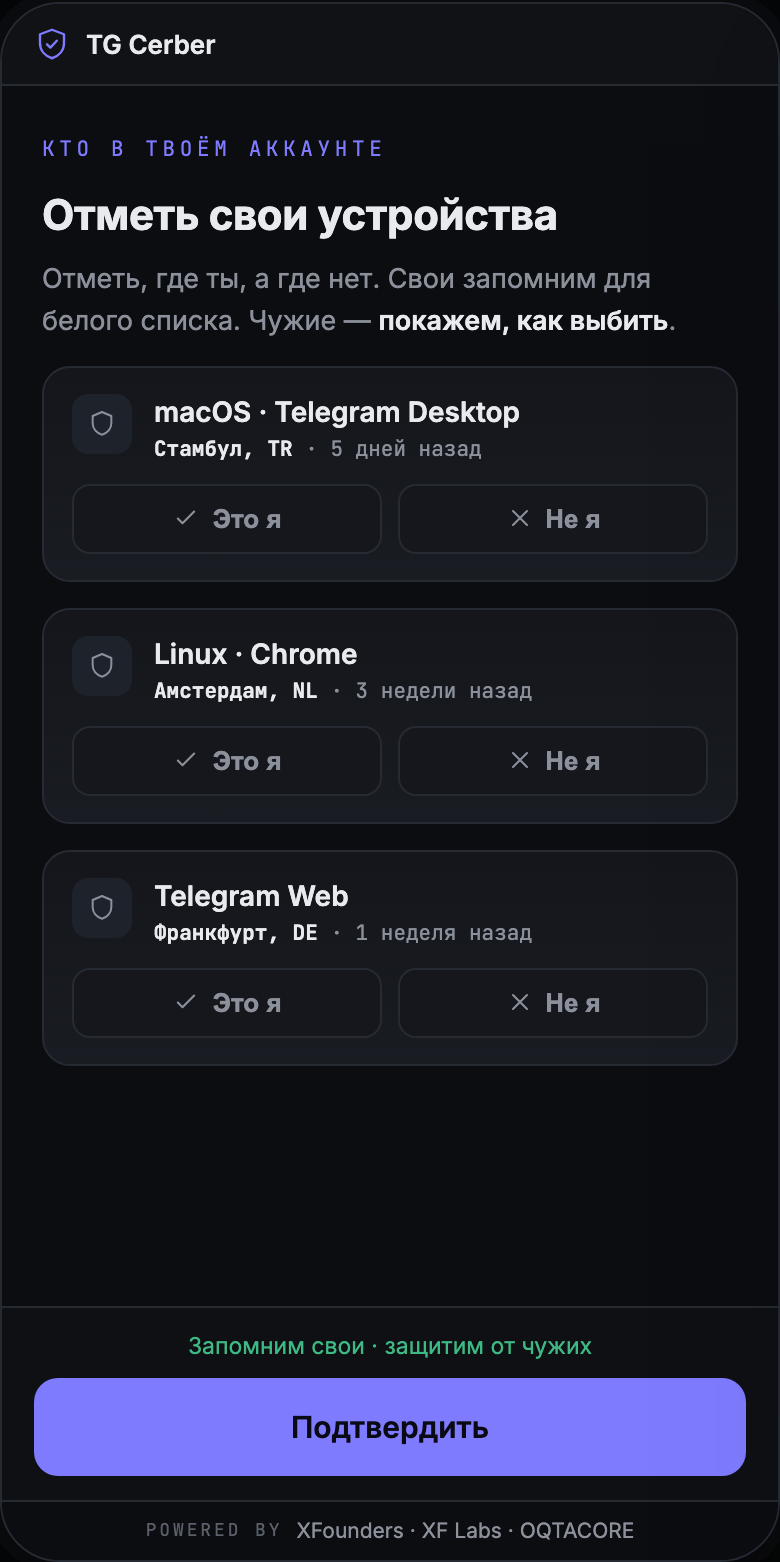Click the TG Cerber shield logo icon
Image resolution: width=780 pixels, height=1562 pixels.
tap(52, 44)
